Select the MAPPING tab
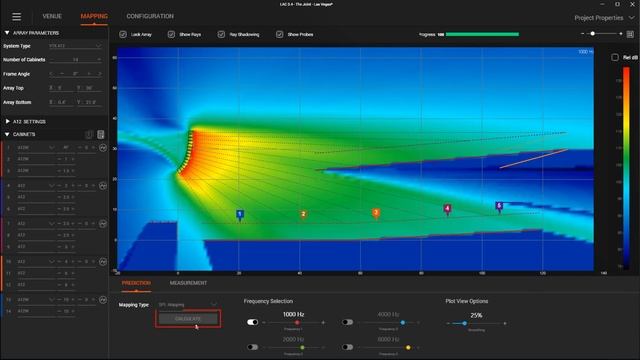640x360 pixels. tap(94, 16)
